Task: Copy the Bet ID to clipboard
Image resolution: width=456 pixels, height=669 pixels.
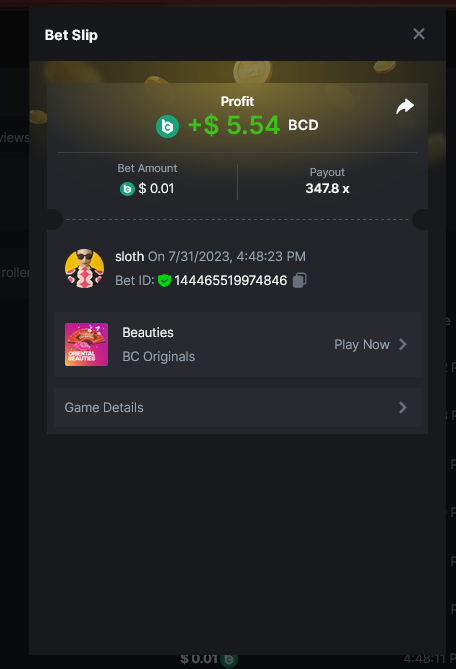Action: (x=299, y=280)
